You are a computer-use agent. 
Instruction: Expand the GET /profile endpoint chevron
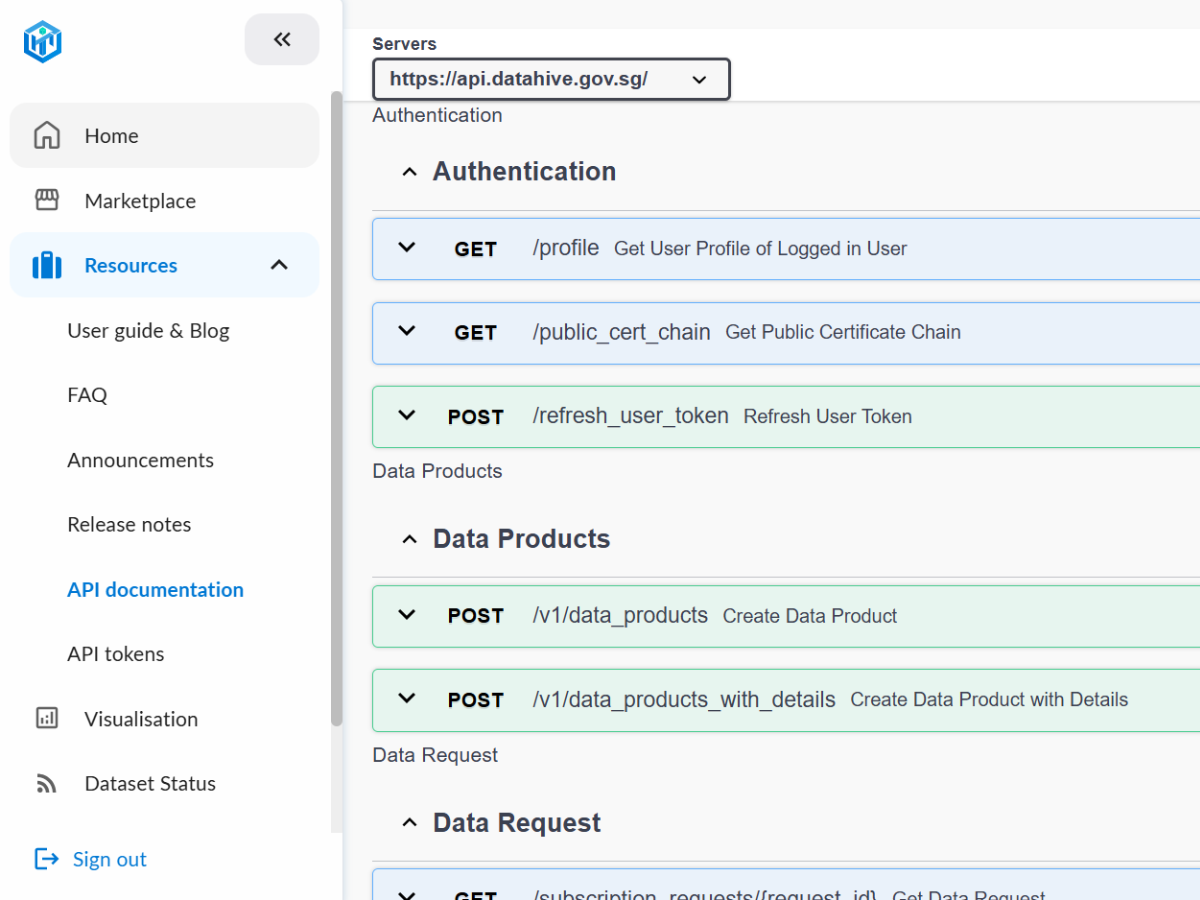(x=406, y=247)
